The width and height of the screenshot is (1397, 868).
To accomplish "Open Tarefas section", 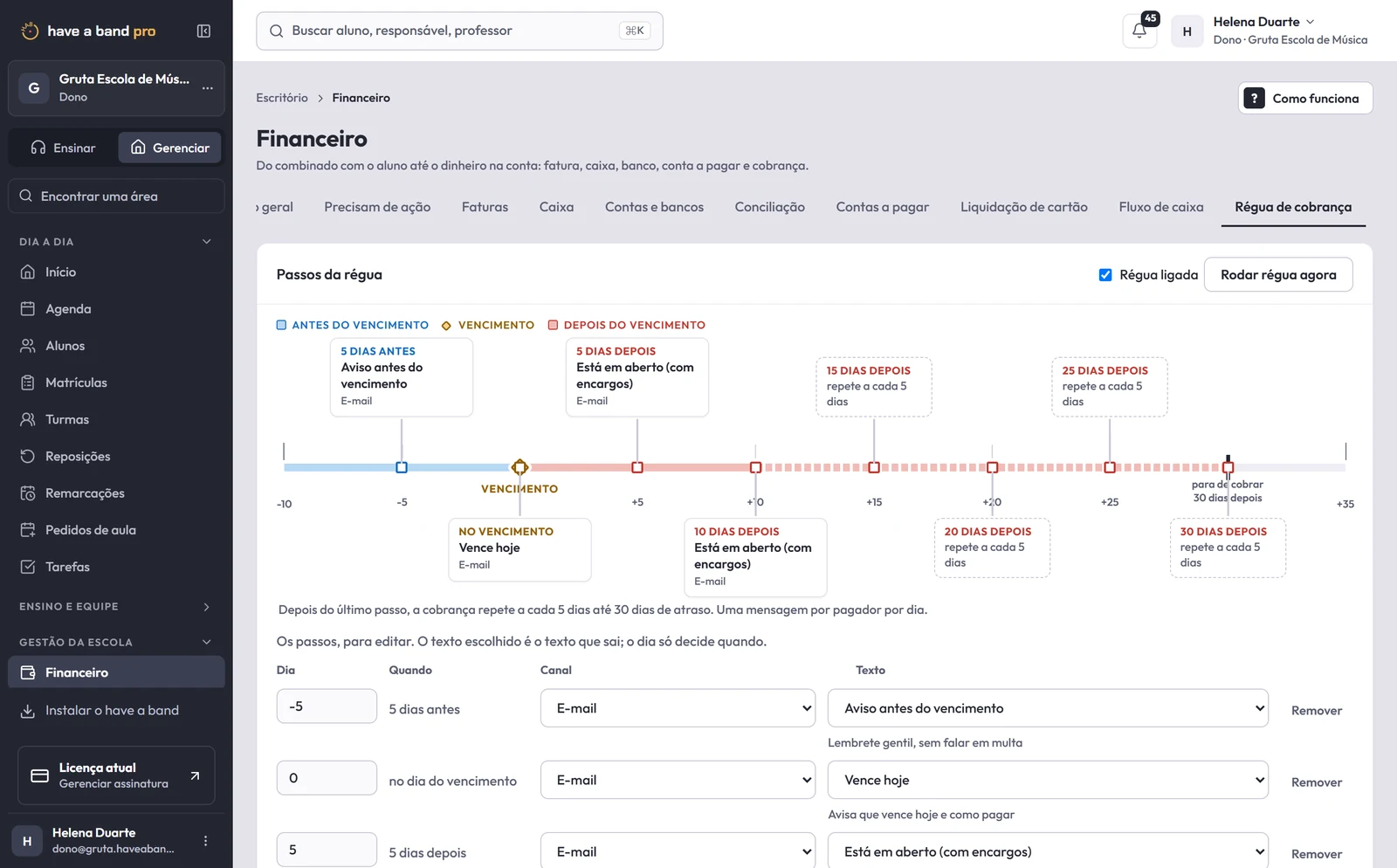I will 116,567.
